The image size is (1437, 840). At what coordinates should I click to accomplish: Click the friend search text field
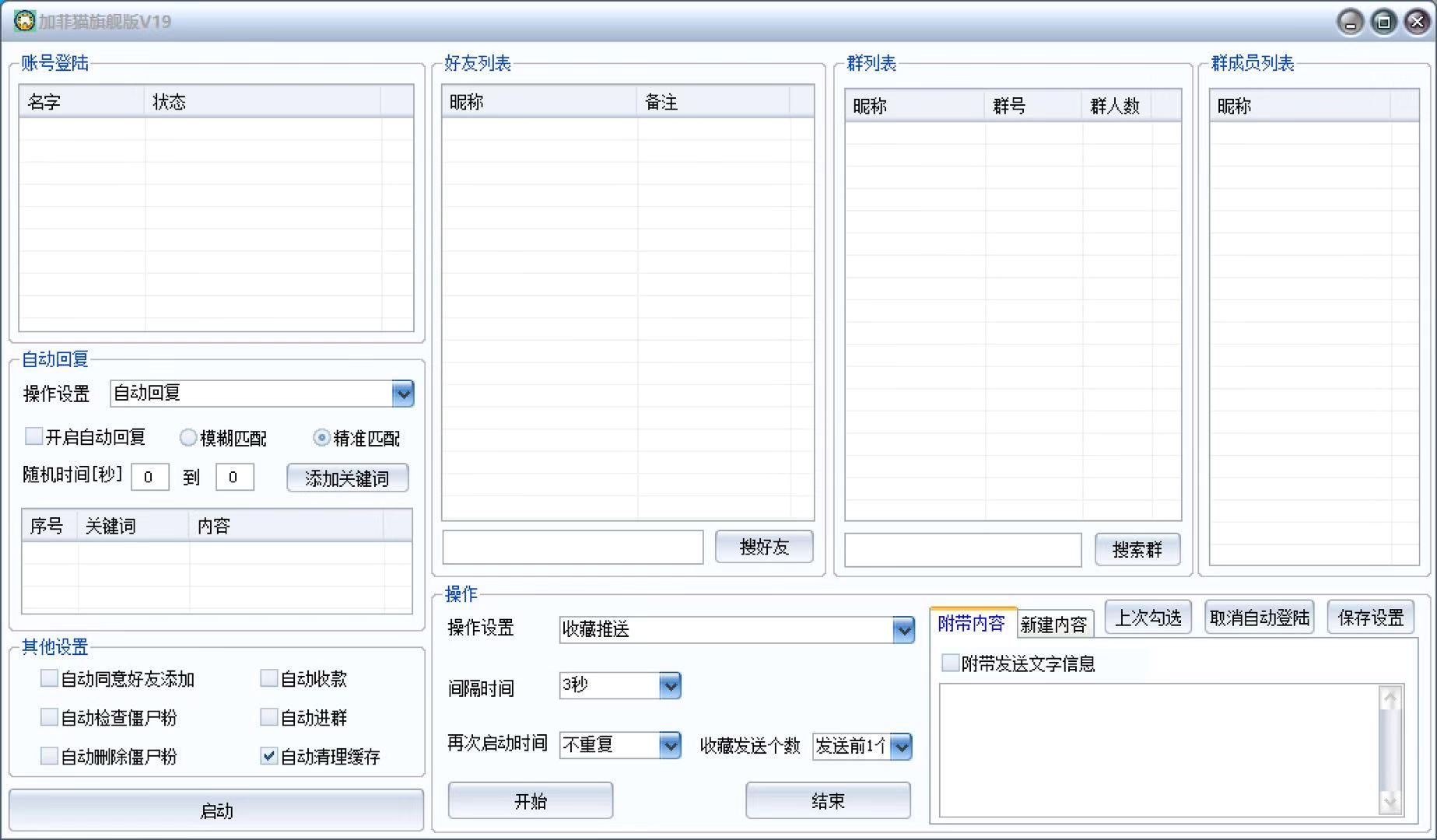point(573,548)
